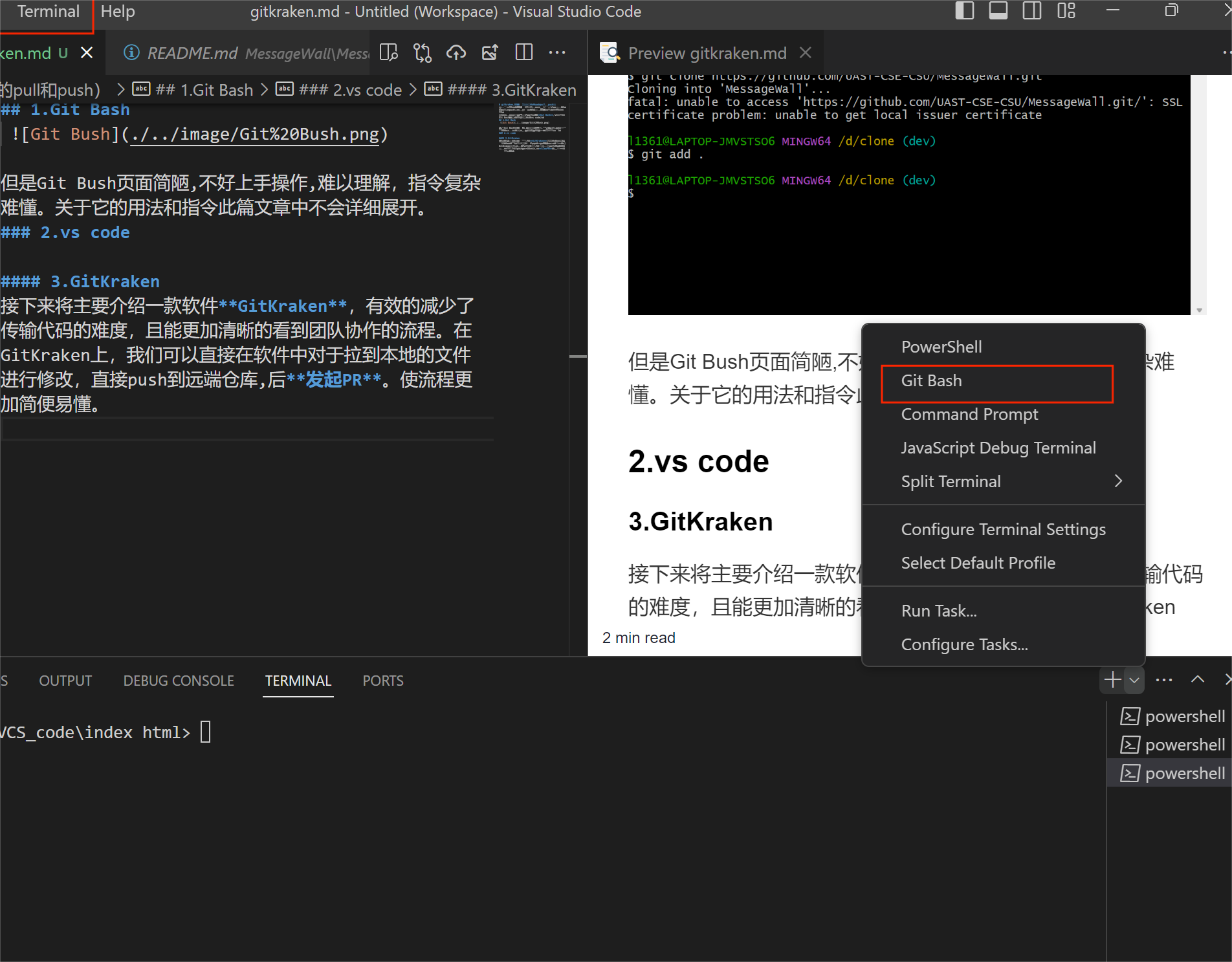Open the Terminal menu
The width and height of the screenshot is (1232, 962).
coord(48,12)
